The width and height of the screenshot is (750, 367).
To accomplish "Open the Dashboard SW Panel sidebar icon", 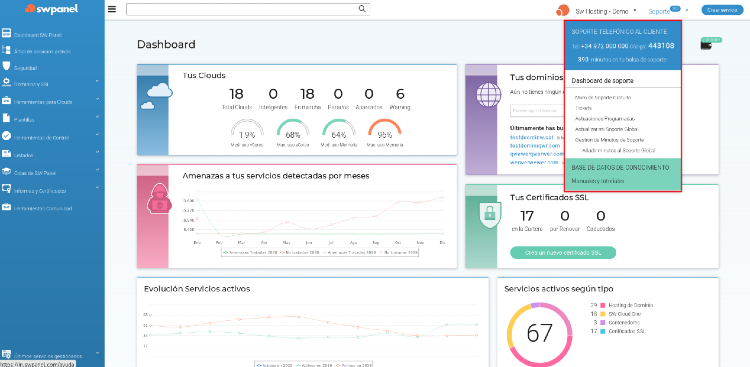I will point(6,33).
